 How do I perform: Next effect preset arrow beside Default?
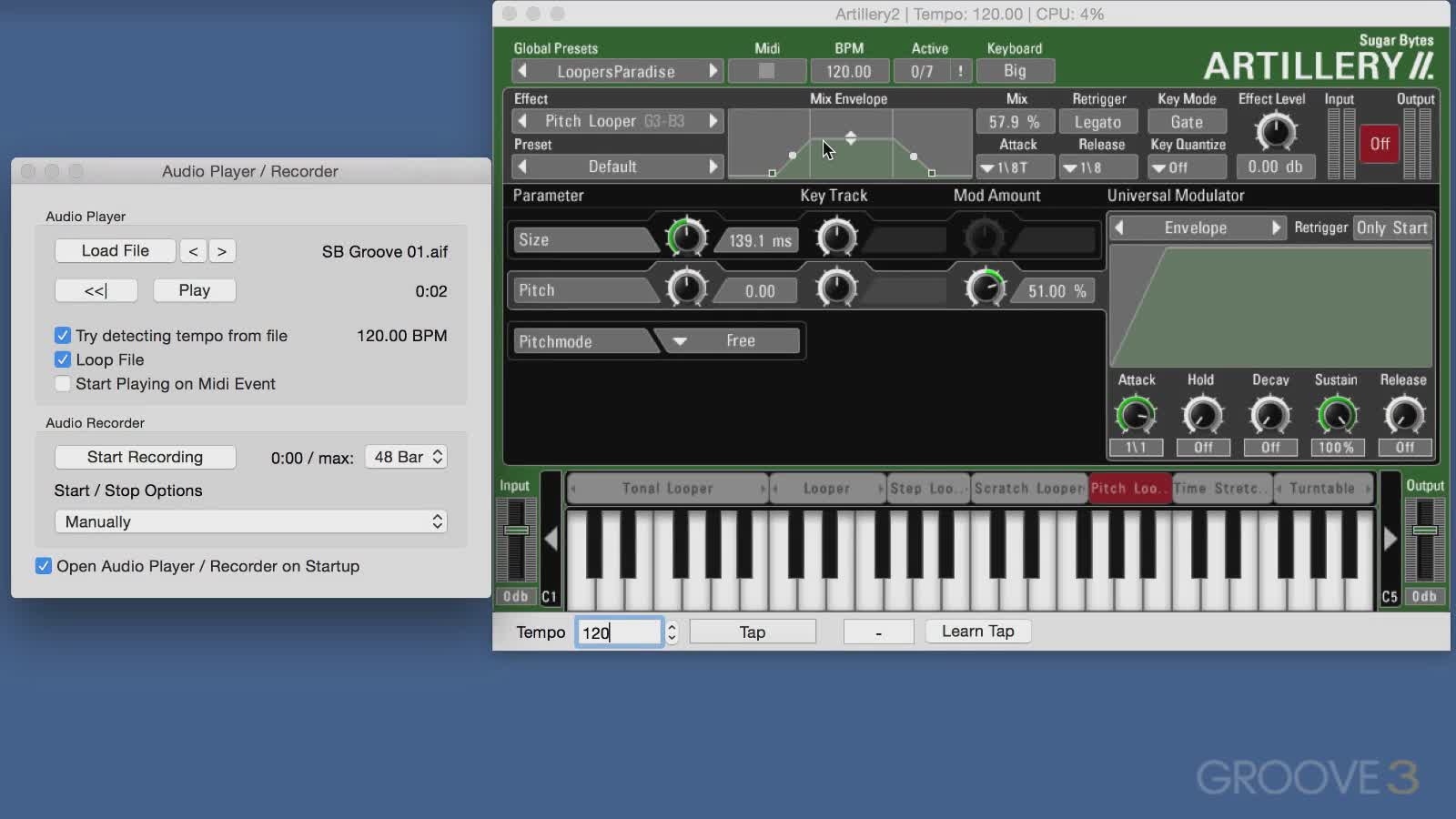pyautogui.click(x=713, y=167)
